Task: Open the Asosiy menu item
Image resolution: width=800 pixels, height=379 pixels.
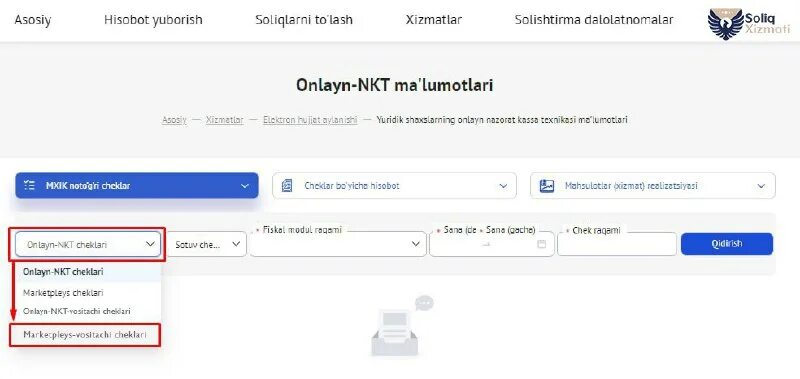Action: 33,20
